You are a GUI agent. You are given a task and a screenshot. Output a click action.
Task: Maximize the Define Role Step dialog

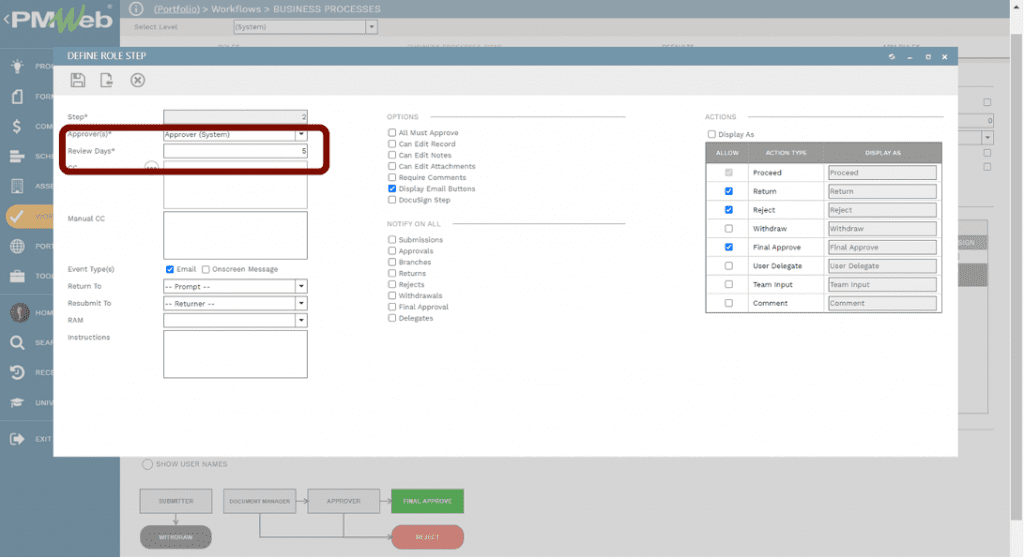[927, 57]
